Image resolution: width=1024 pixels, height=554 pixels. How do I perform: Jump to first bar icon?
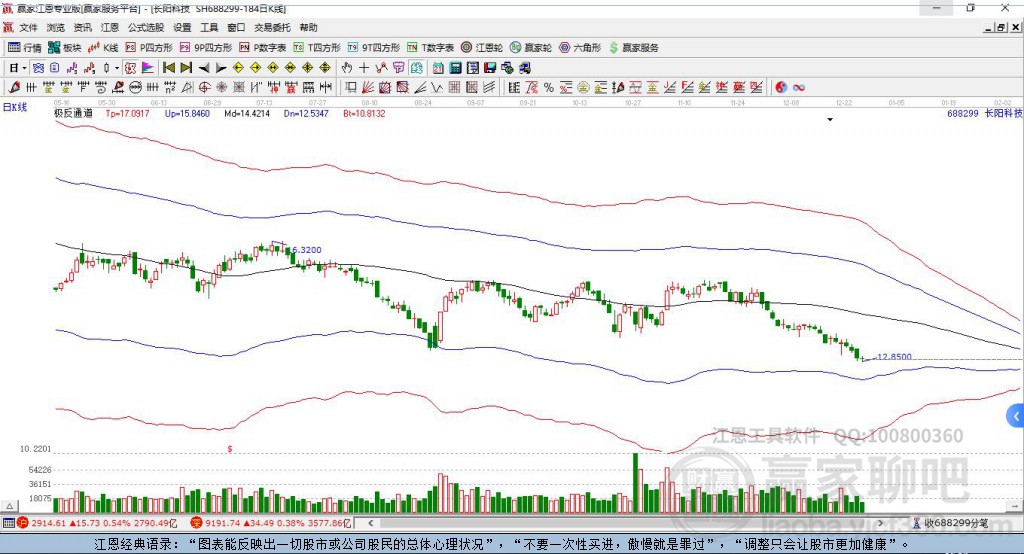click(168, 68)
